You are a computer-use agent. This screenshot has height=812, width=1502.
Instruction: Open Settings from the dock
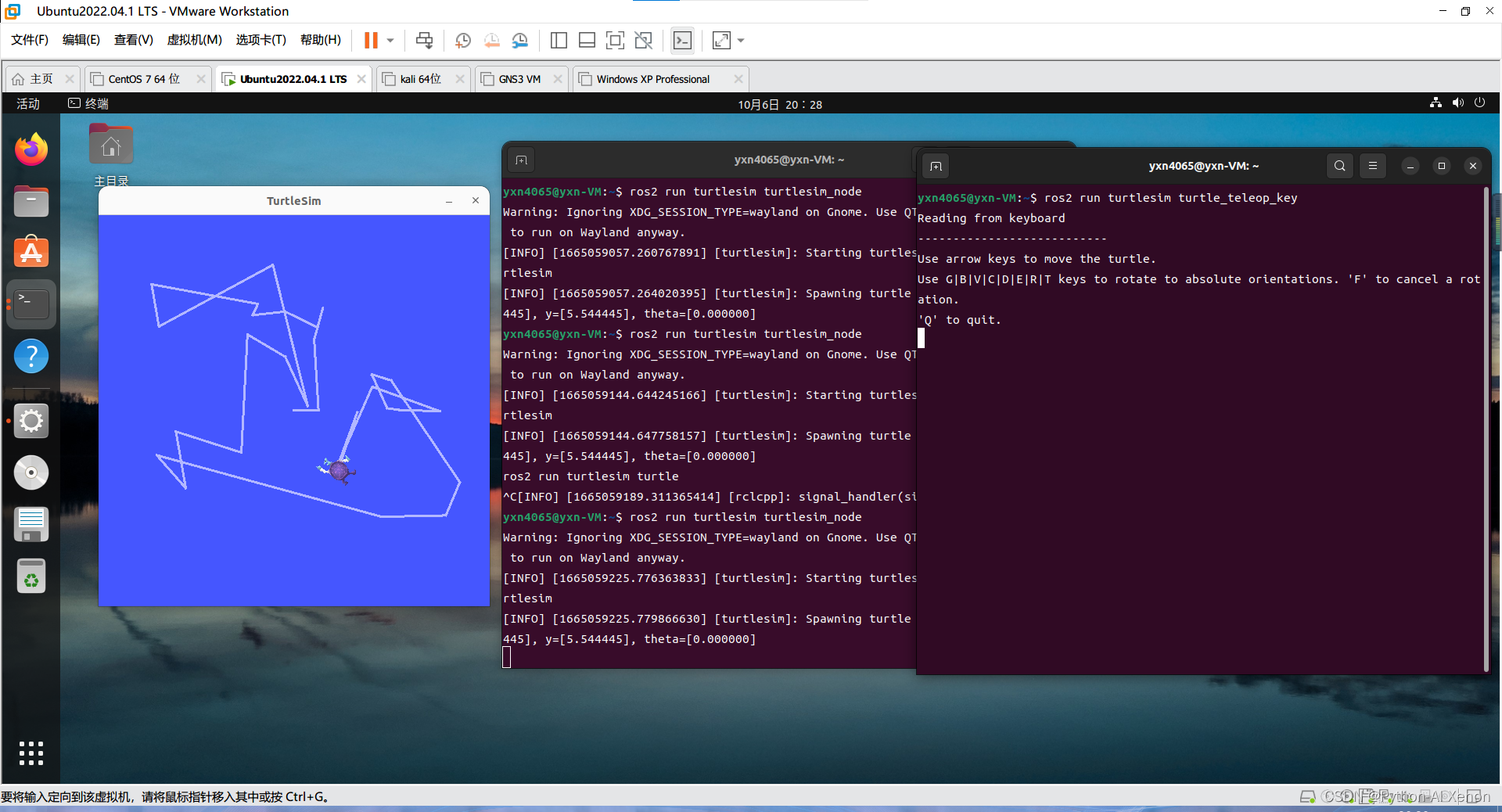point(31,421)
